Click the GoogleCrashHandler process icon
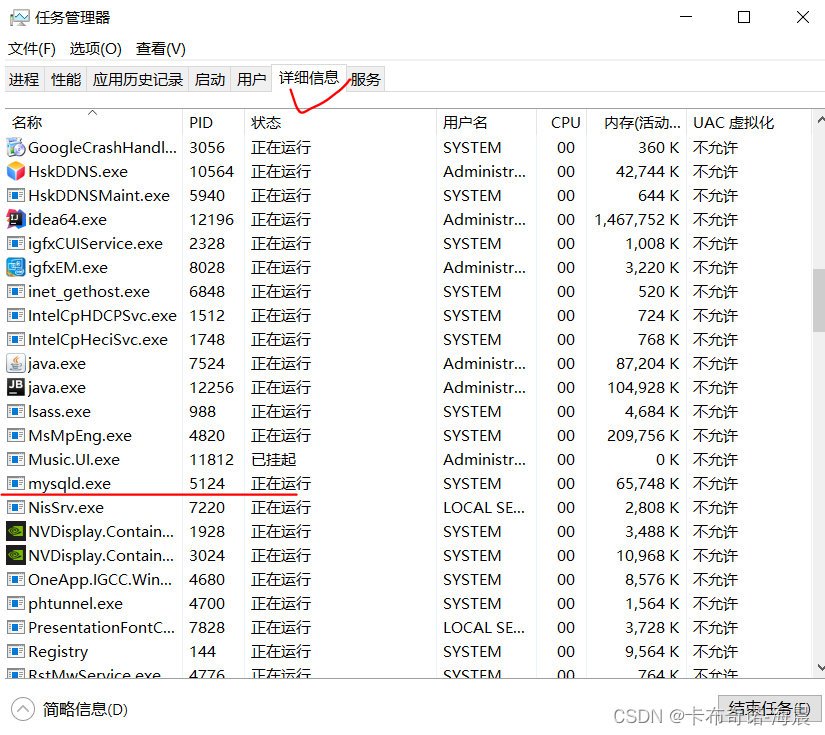Image resolution: width=825 pixels, height=735 pixels. point(16,148)
